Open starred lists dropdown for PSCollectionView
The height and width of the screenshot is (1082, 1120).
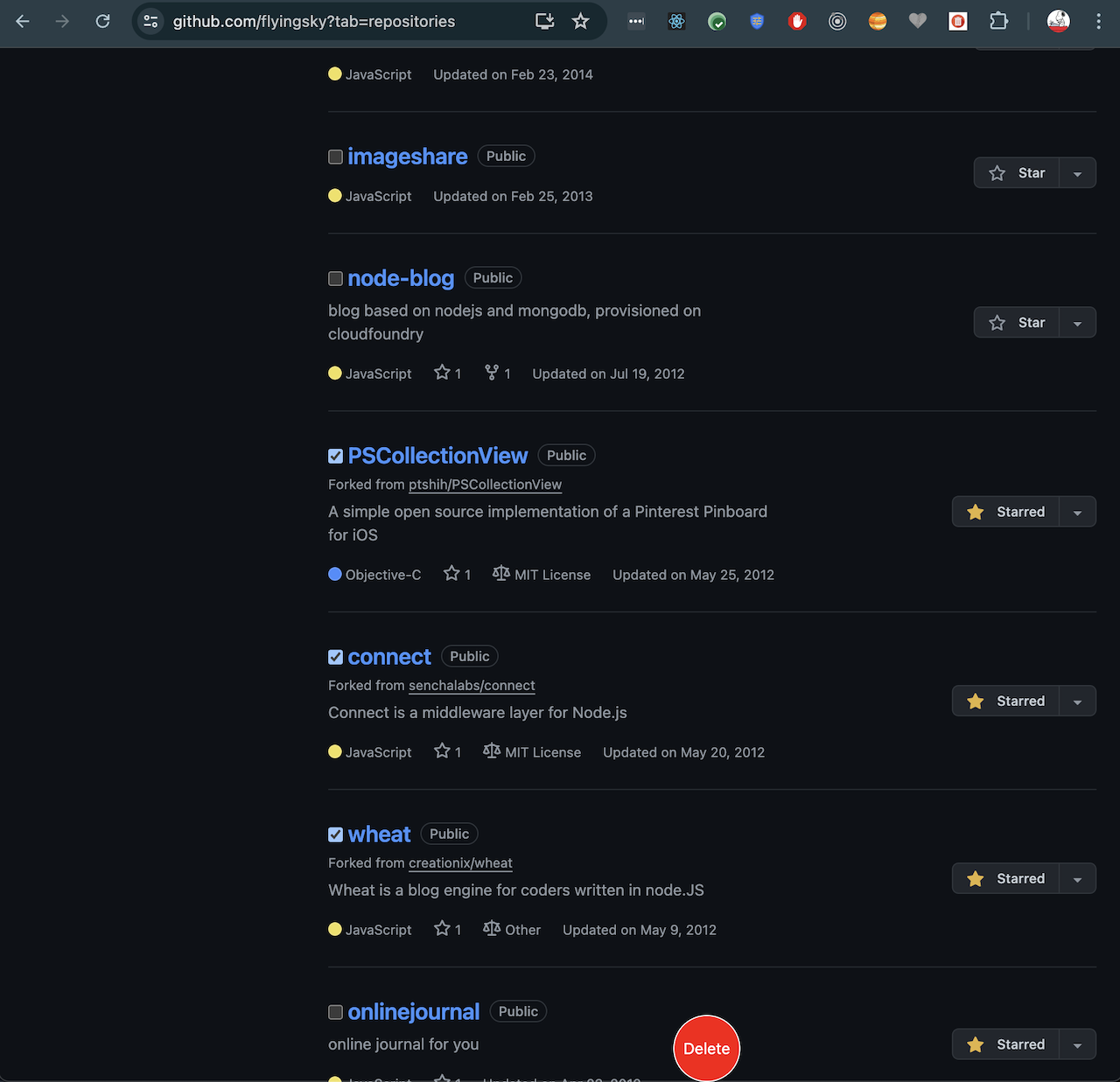click(1077, 512)
